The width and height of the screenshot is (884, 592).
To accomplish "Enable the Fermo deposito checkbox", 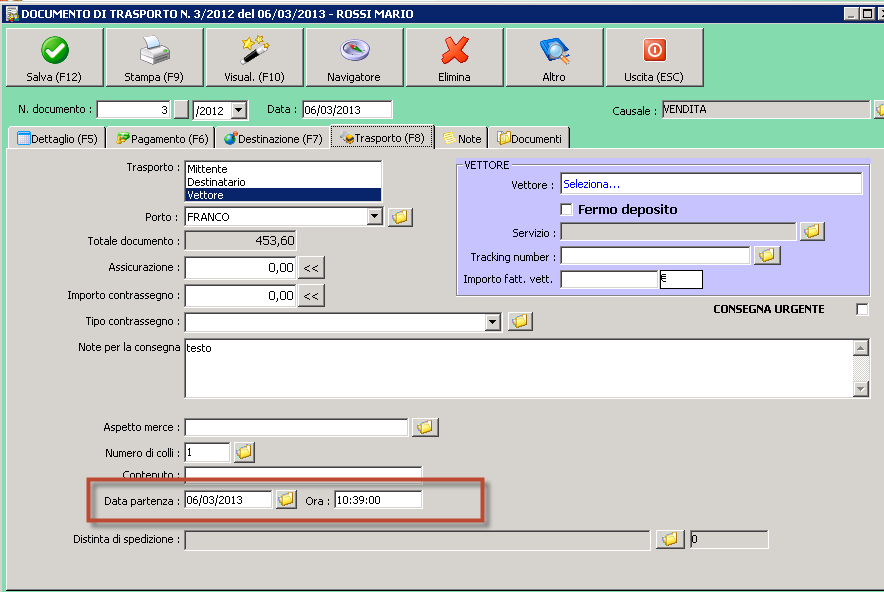I will pos(567,210).
